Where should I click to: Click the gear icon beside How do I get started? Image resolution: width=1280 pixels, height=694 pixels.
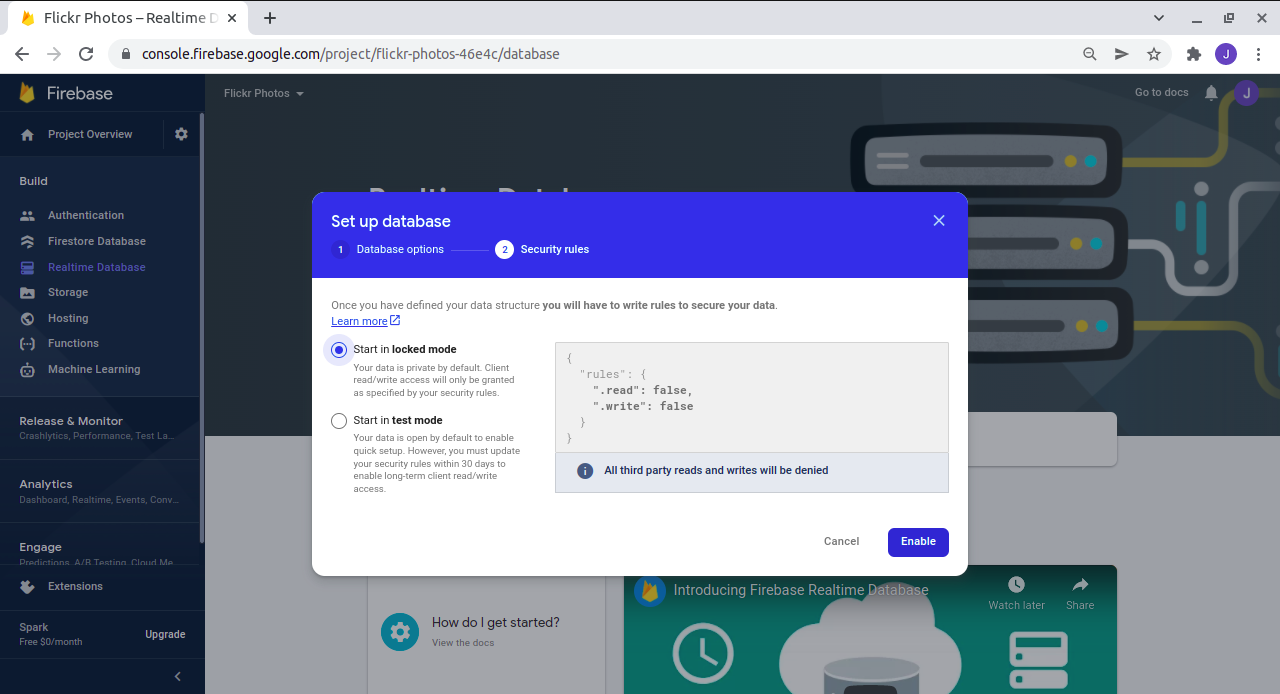click(400, 632)
